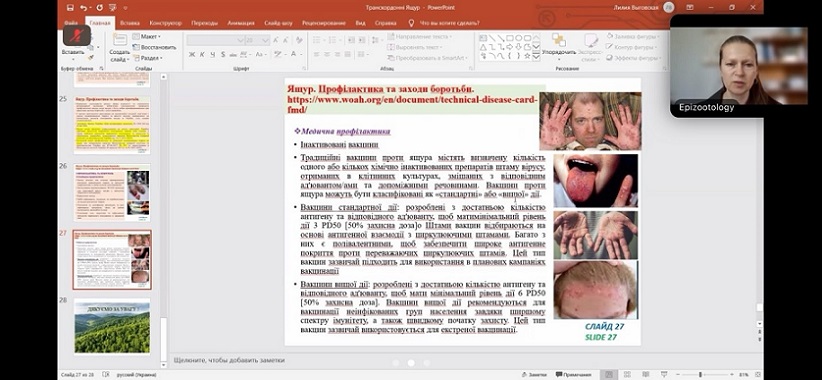Clear all formatting icon
The height and width of the screenshot is (380, 822).
coord(299,40)
